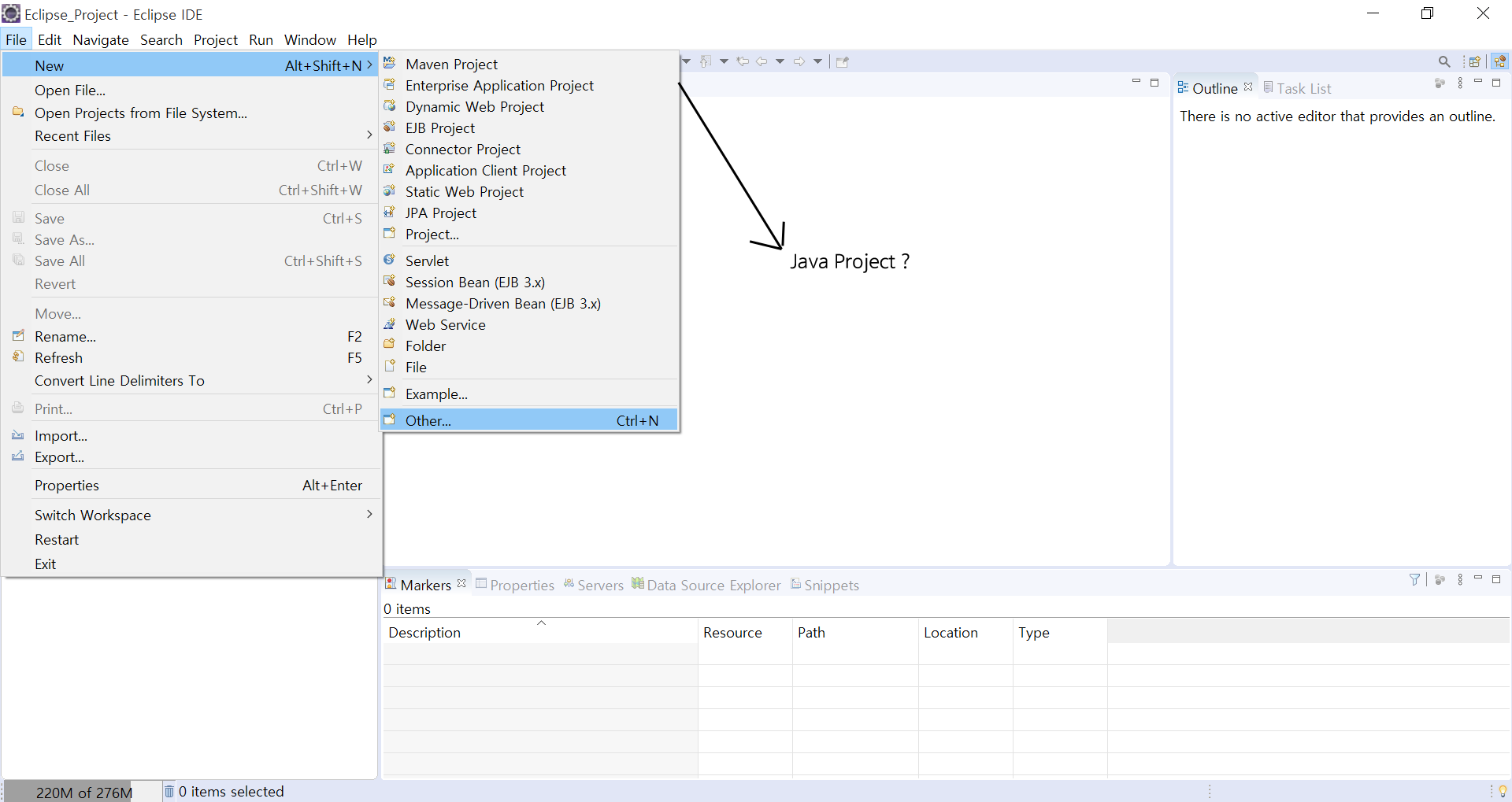The width and height of the screenshot is (1512, 802).
Task: Click the Export icon in File menu
Action: pyautogui.click(x=18, y=456)
